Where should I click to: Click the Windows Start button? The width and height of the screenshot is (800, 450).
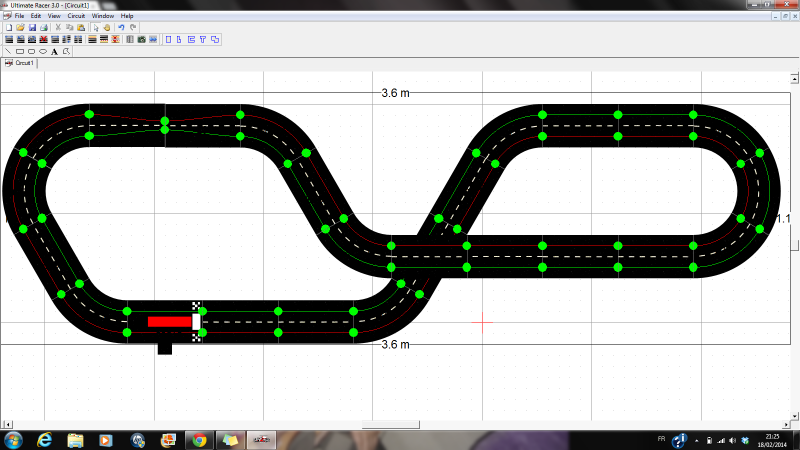point(13,440)
